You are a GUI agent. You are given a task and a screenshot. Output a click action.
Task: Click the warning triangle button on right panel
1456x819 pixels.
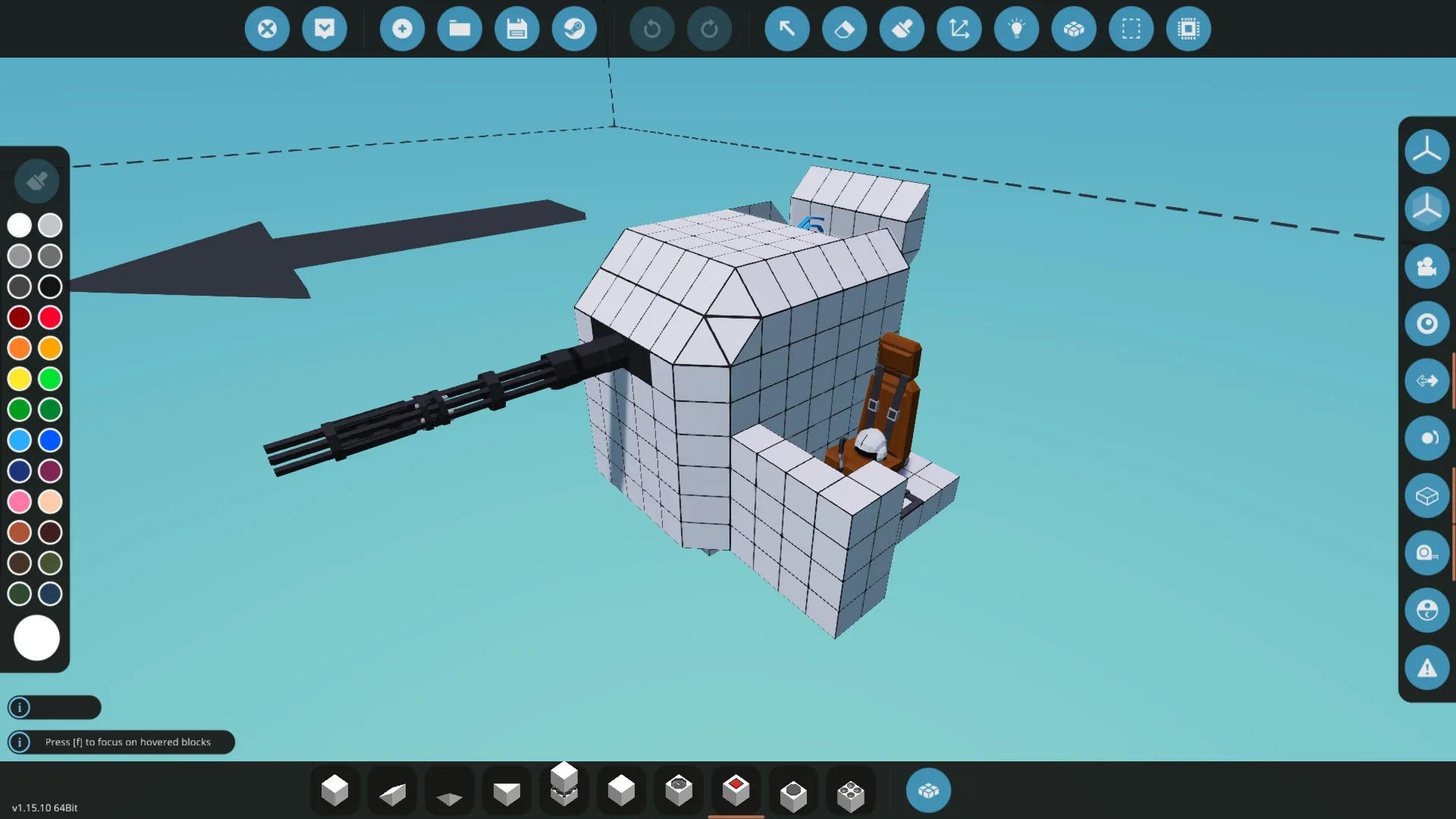coord(1426,668)
